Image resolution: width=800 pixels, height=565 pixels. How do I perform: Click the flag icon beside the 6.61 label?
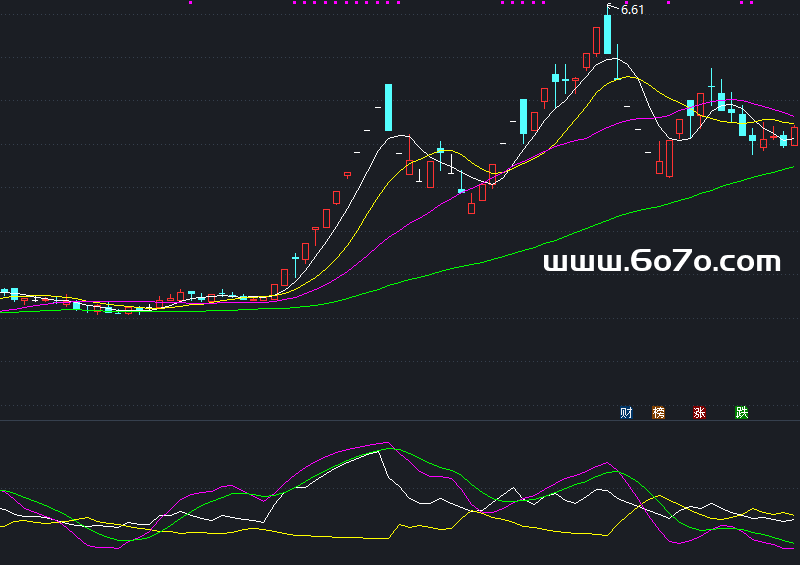coord(612,7)
